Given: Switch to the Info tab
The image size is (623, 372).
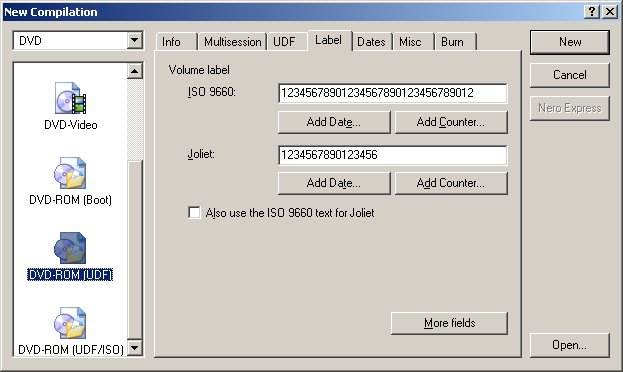Looking at the screenshot, I should coord(176,42).
